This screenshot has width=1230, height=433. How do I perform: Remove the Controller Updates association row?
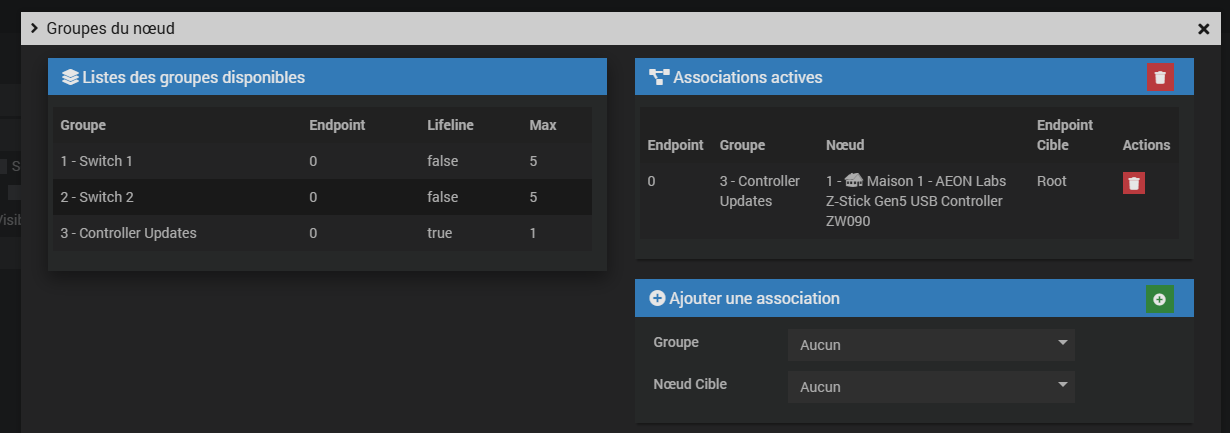(x=1134, y=182)
